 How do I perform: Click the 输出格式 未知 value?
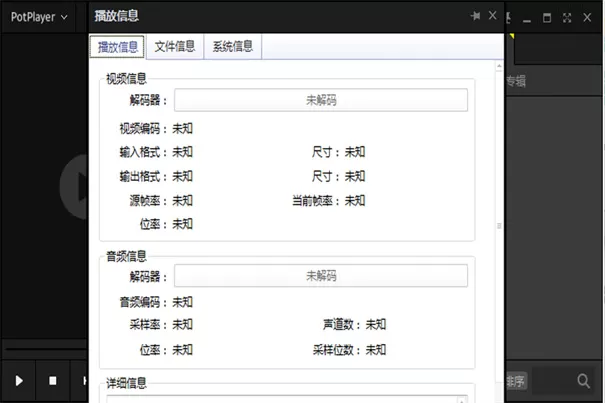tap(182, 176)
